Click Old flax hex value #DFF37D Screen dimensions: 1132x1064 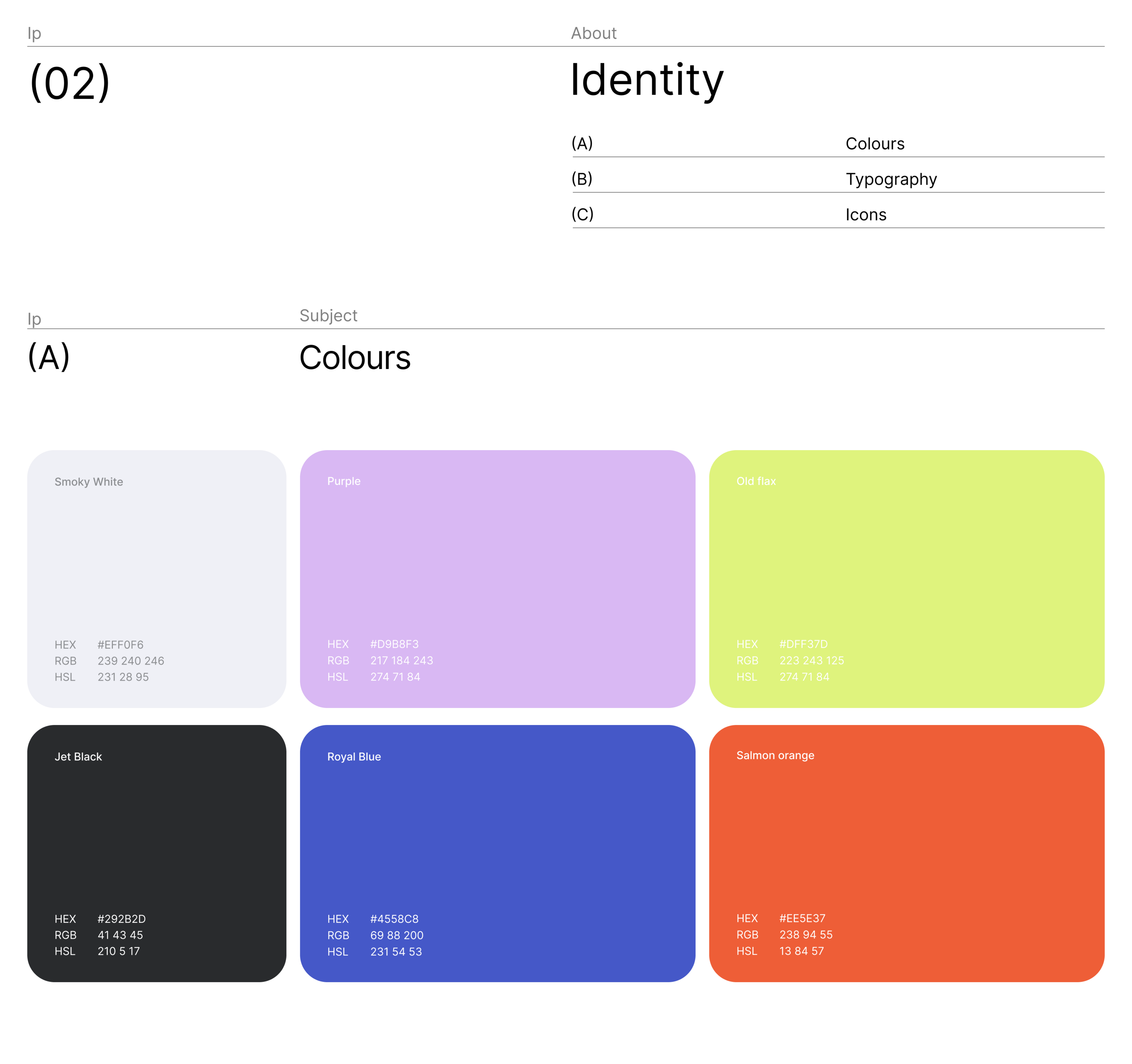point(803,644)
